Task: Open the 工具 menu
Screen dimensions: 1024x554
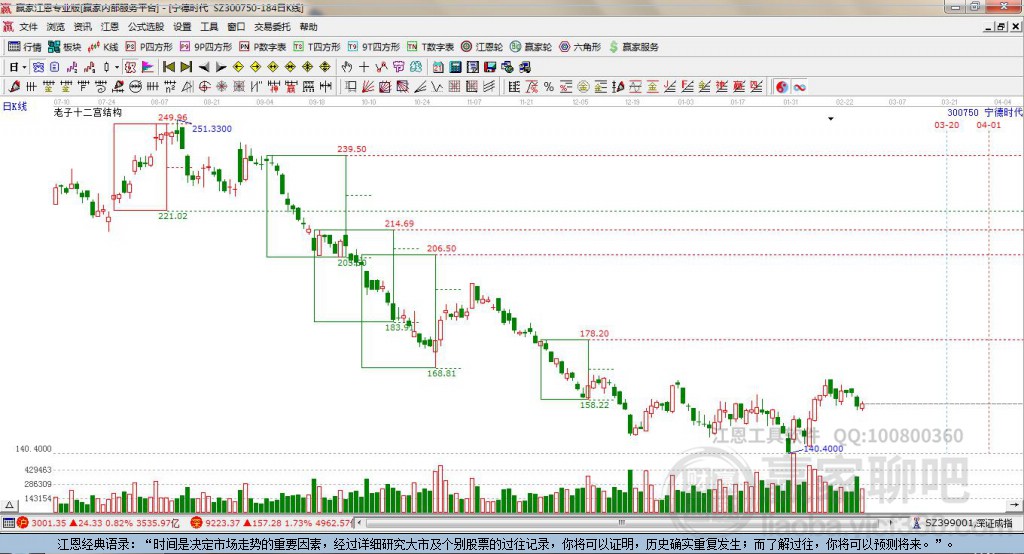Action: (x=209, y=27)
